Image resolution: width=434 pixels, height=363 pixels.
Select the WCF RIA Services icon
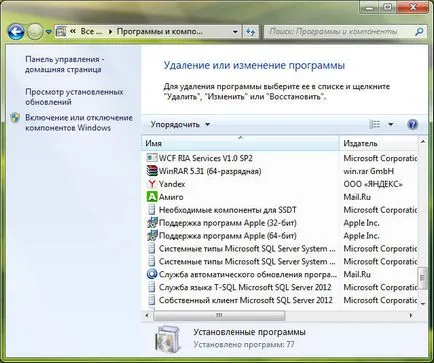point(152,158)
